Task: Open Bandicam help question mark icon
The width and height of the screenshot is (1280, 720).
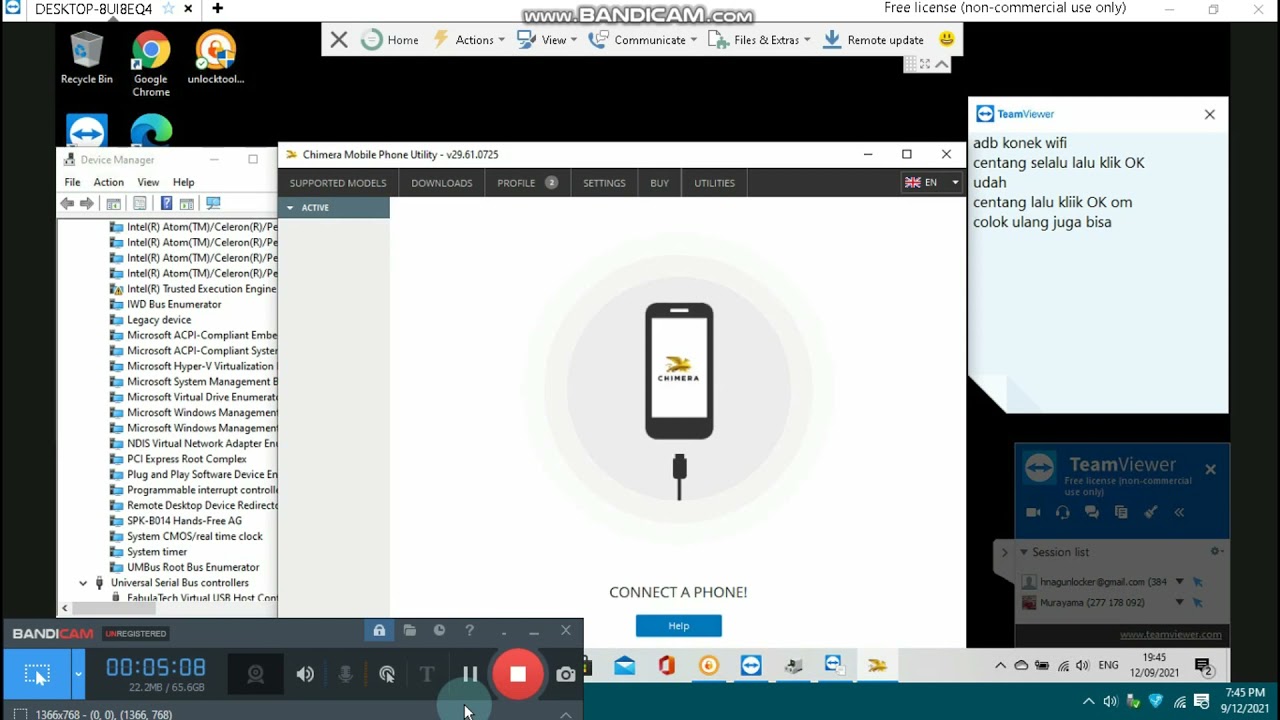Action: coord(469,631)
